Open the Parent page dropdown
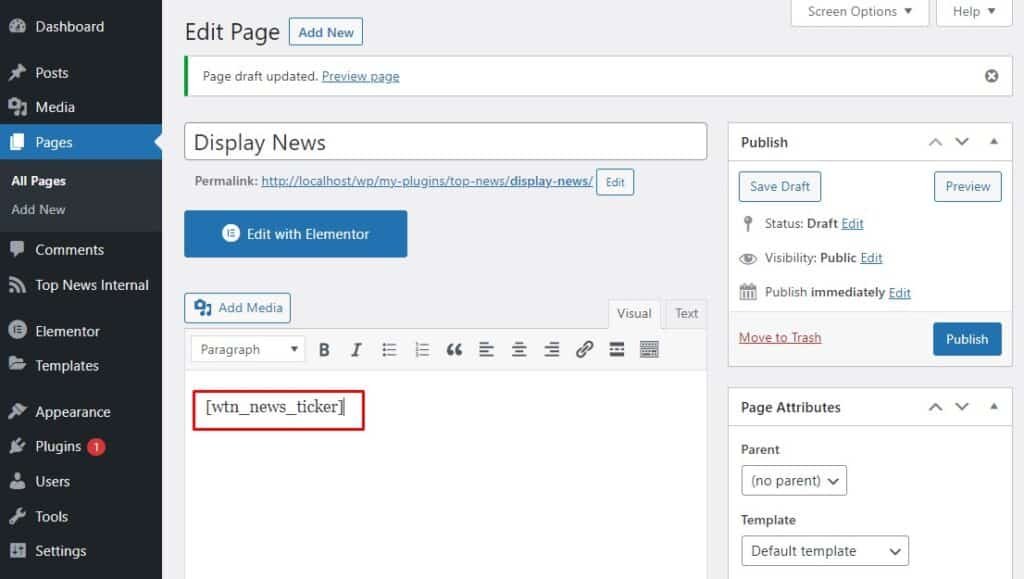This screenshot has width=1024, height=579. (794, 480)
